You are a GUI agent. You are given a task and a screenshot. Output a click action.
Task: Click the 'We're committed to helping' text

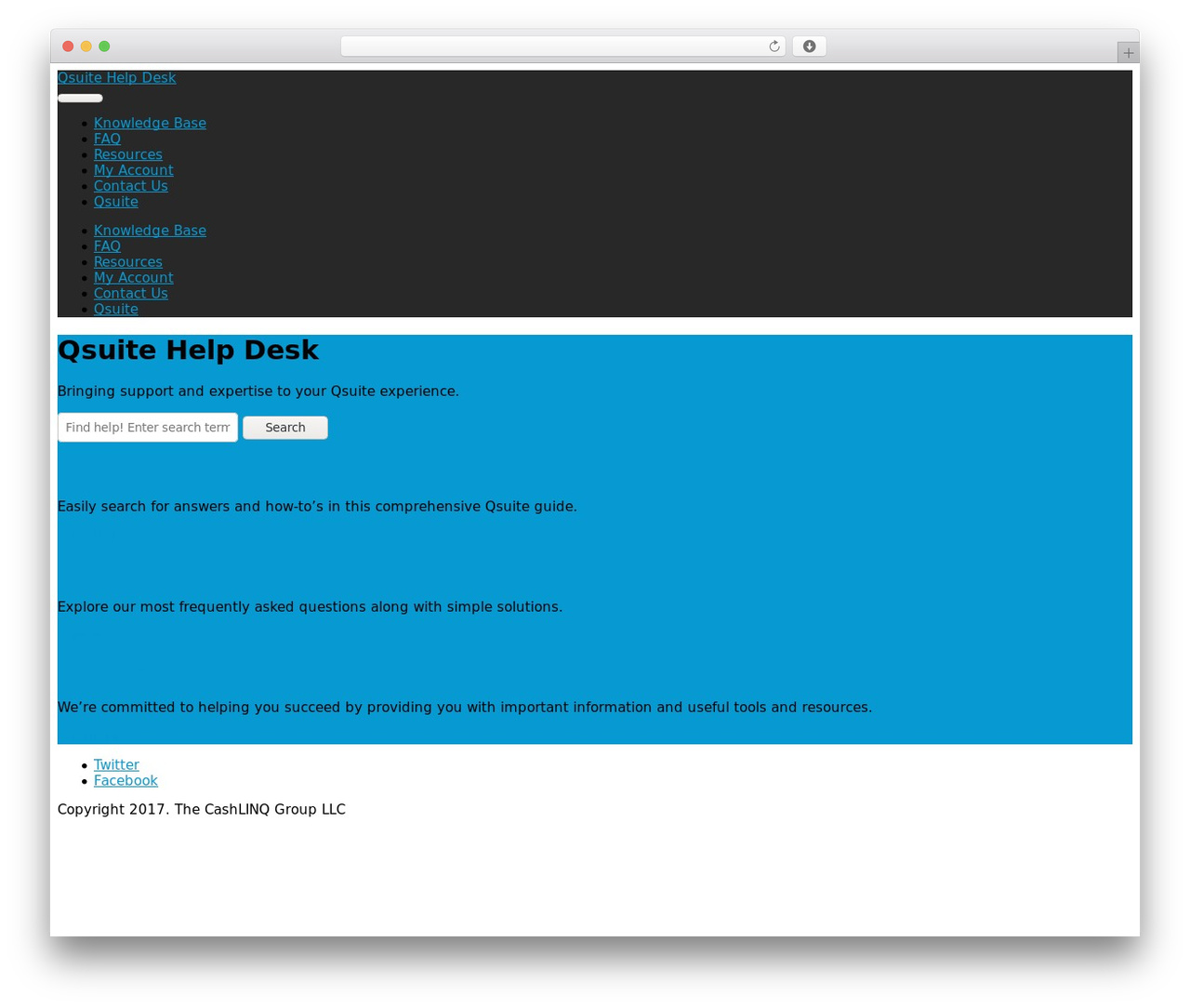(465, 708)
